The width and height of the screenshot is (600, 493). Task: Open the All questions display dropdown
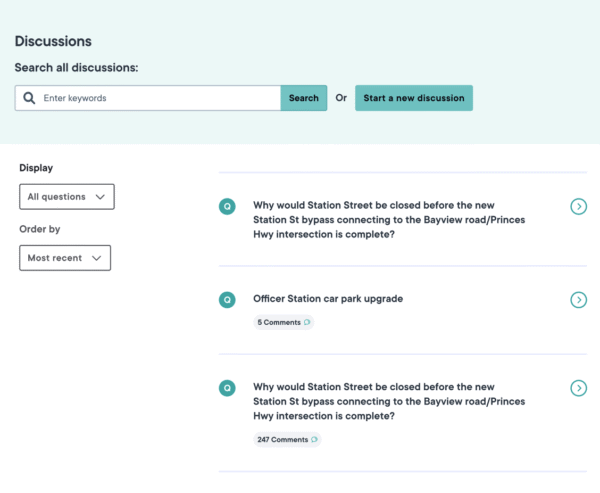tap(67, 197)
